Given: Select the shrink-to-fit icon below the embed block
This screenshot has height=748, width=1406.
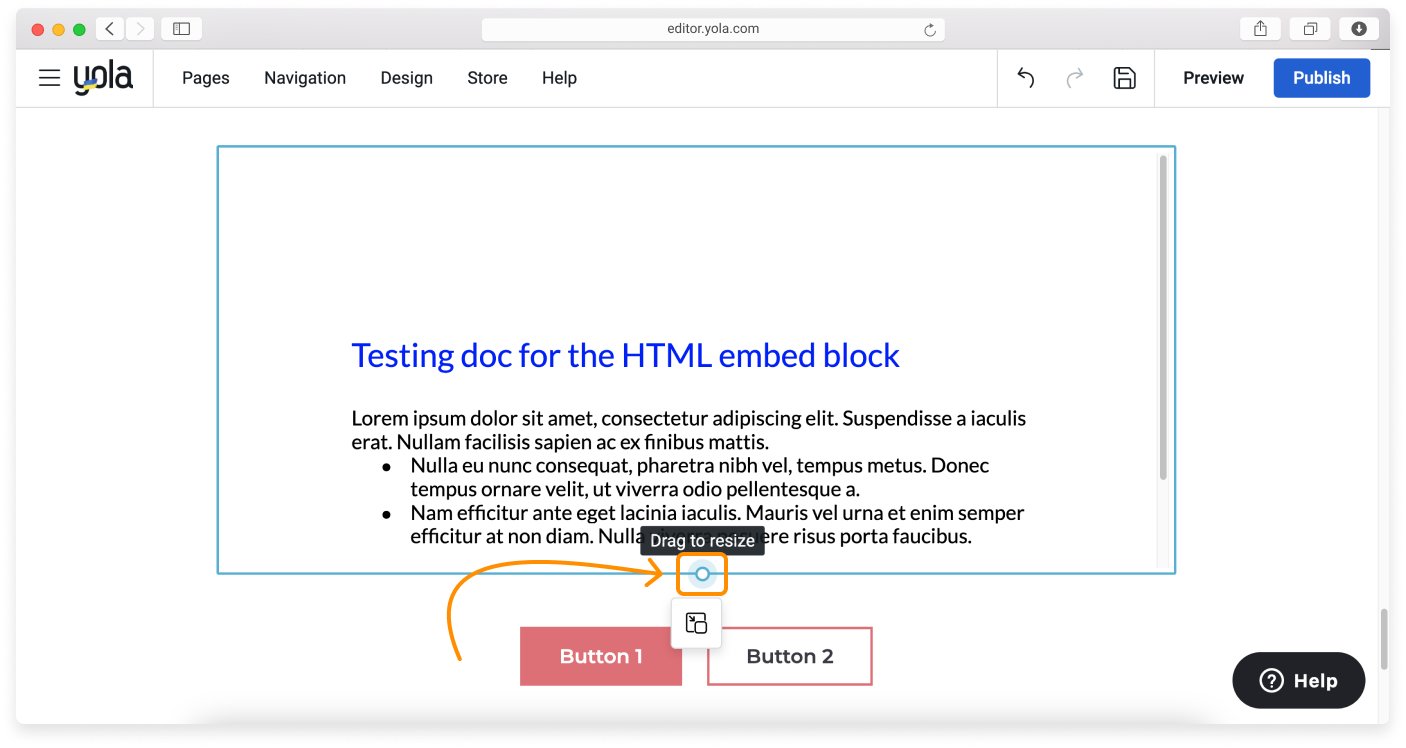Looking at the screenshot, I should click(695, 622).
